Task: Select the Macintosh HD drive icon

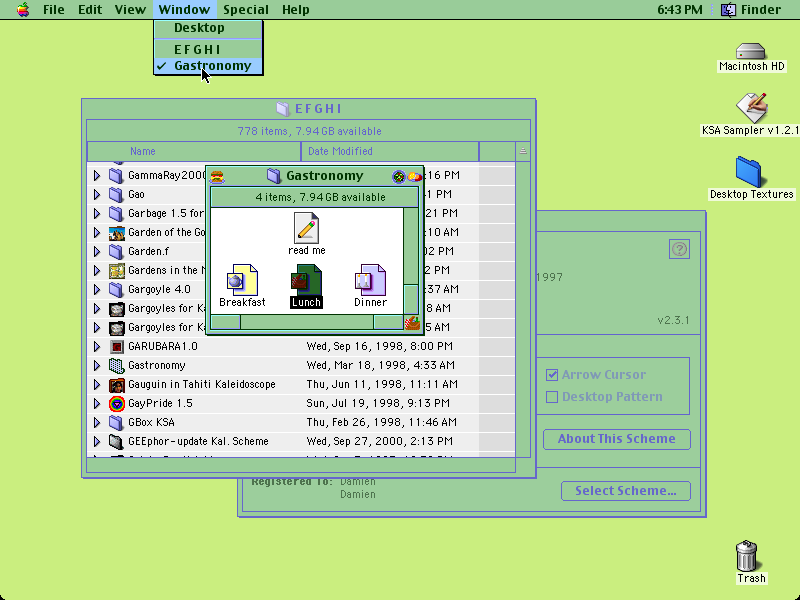Action: point(751,52)
